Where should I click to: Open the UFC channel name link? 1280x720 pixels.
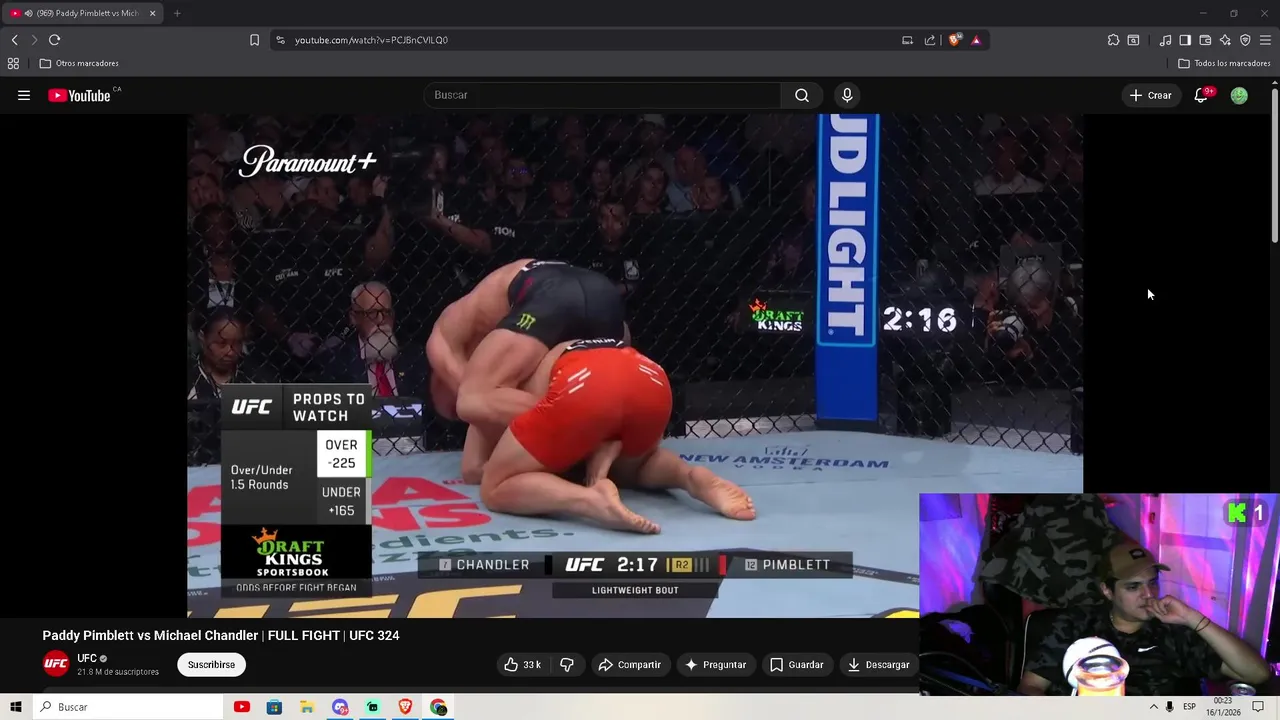[x=87, y=658]
